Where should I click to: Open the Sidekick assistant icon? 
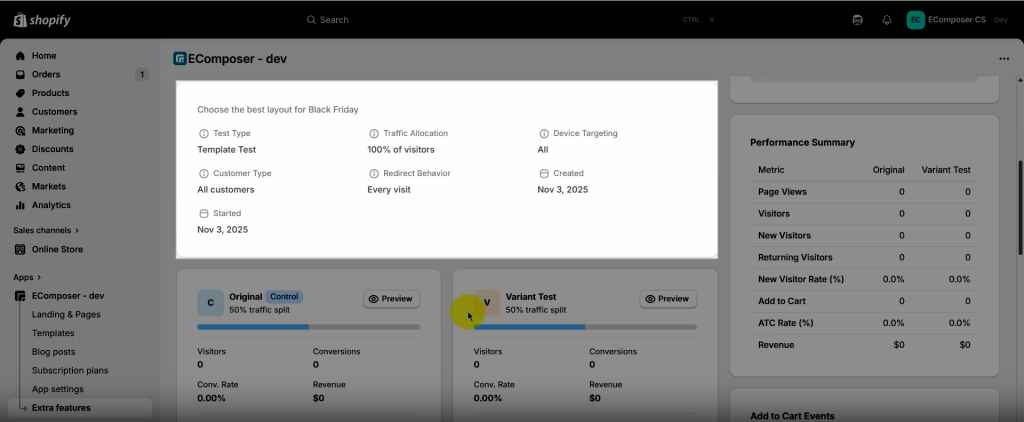pyautogui.click(x=857, y=19)
